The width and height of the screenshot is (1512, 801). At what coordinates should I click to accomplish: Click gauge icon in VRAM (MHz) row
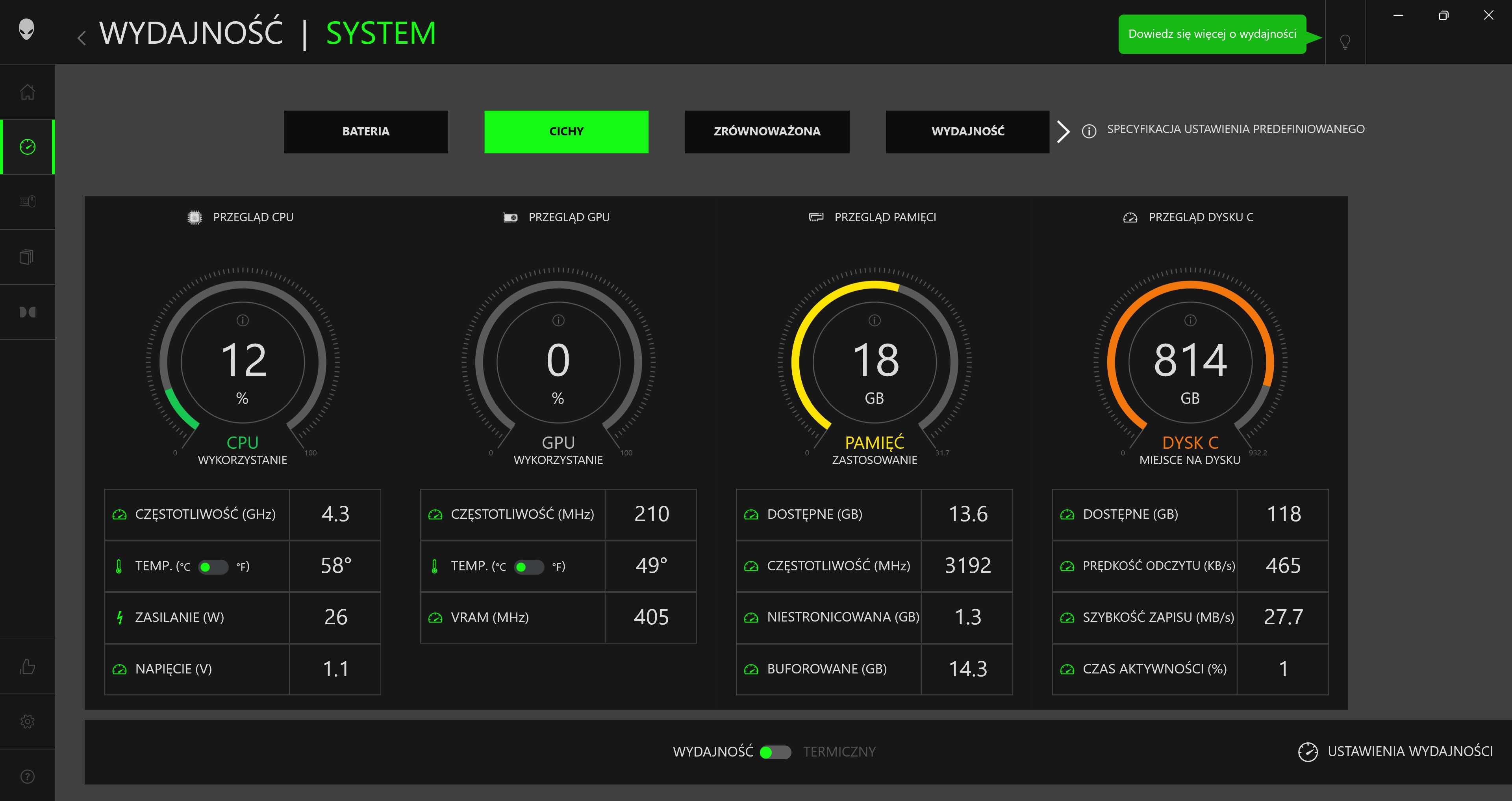point(435,617)
